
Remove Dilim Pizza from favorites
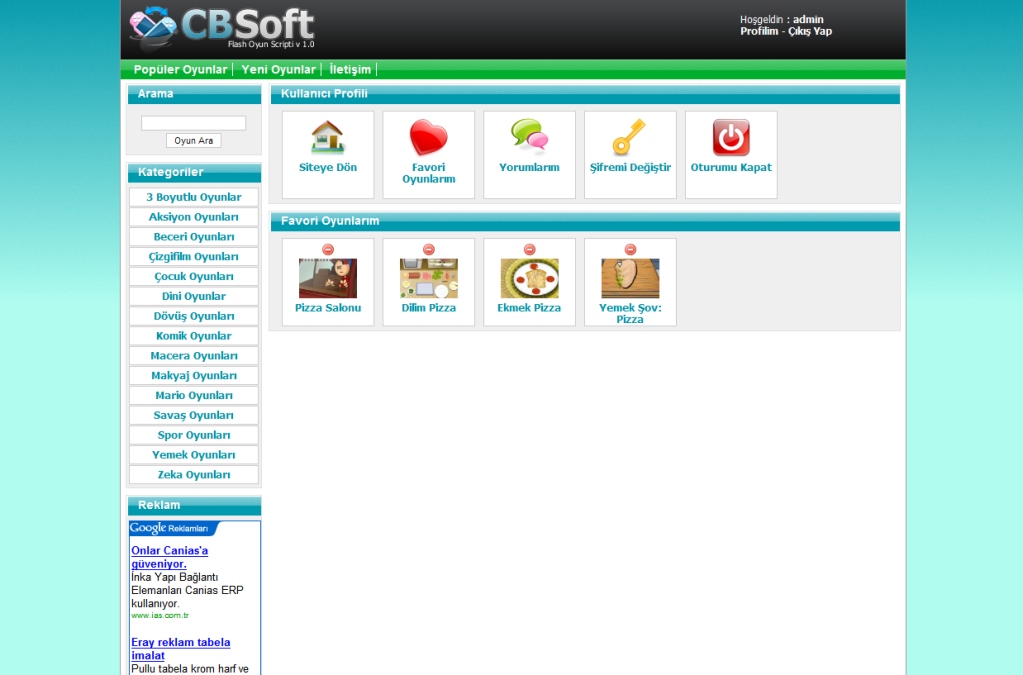click(x=429, y=249)
